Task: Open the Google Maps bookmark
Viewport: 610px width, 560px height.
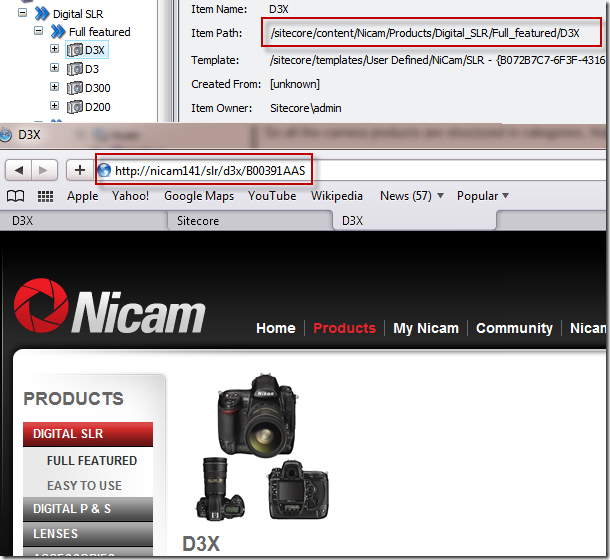Action: (199, 196)
